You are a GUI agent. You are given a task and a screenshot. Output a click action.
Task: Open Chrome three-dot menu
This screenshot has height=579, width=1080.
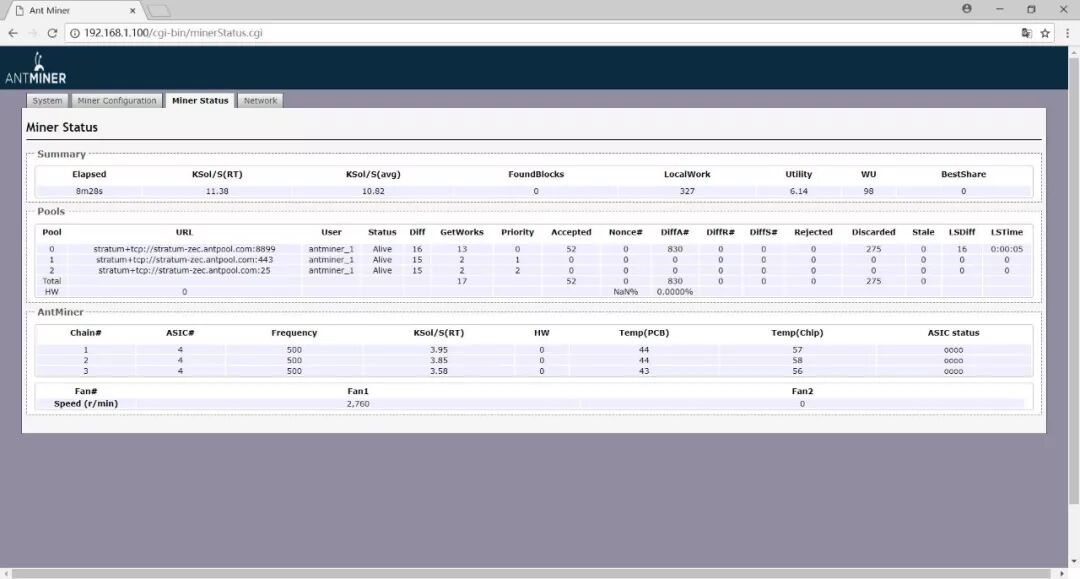(x=1067, y=33)
